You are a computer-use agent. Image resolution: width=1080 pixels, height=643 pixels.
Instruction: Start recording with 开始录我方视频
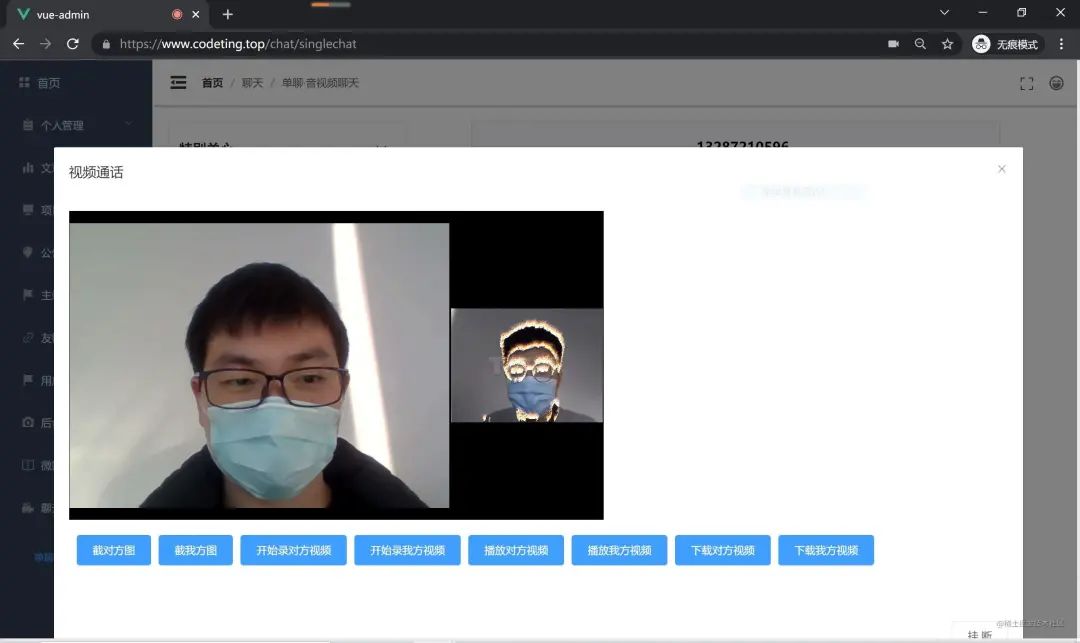[407, 550]
